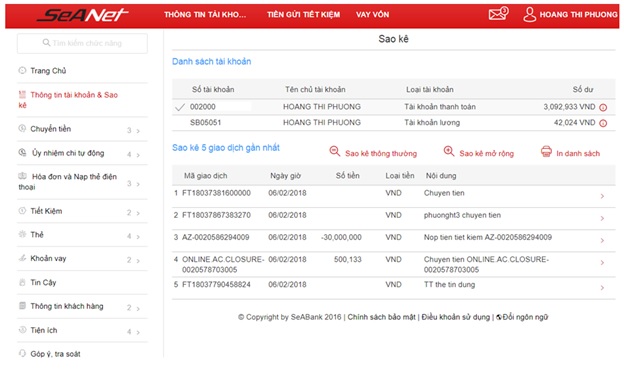This screenshot has width=624, height=387.
Task: Click the Khoản vay sidebar icon
Action: coord(22,258)
